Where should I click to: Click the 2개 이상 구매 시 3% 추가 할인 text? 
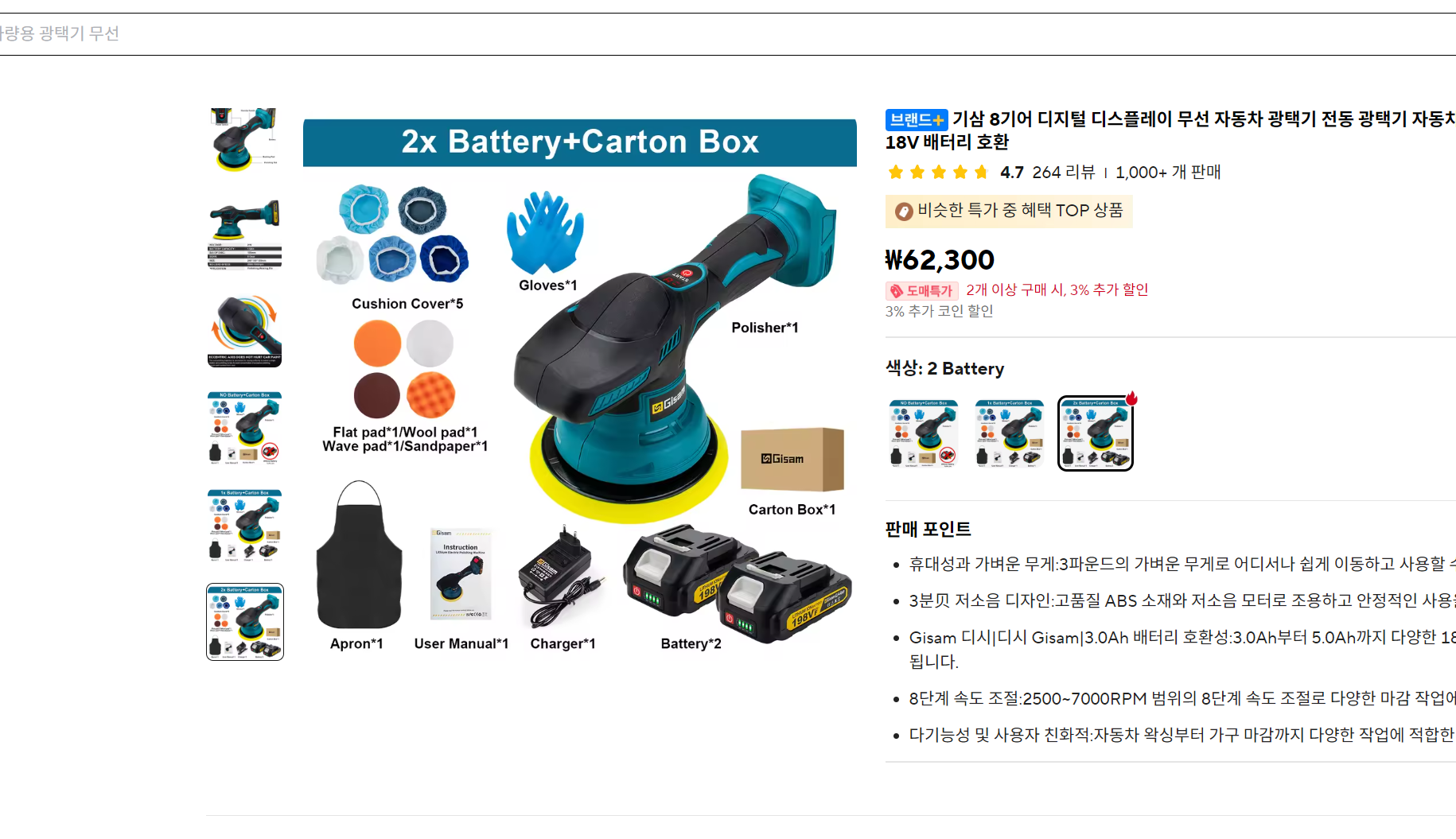pyautogui.click(x=1057, y=290)
